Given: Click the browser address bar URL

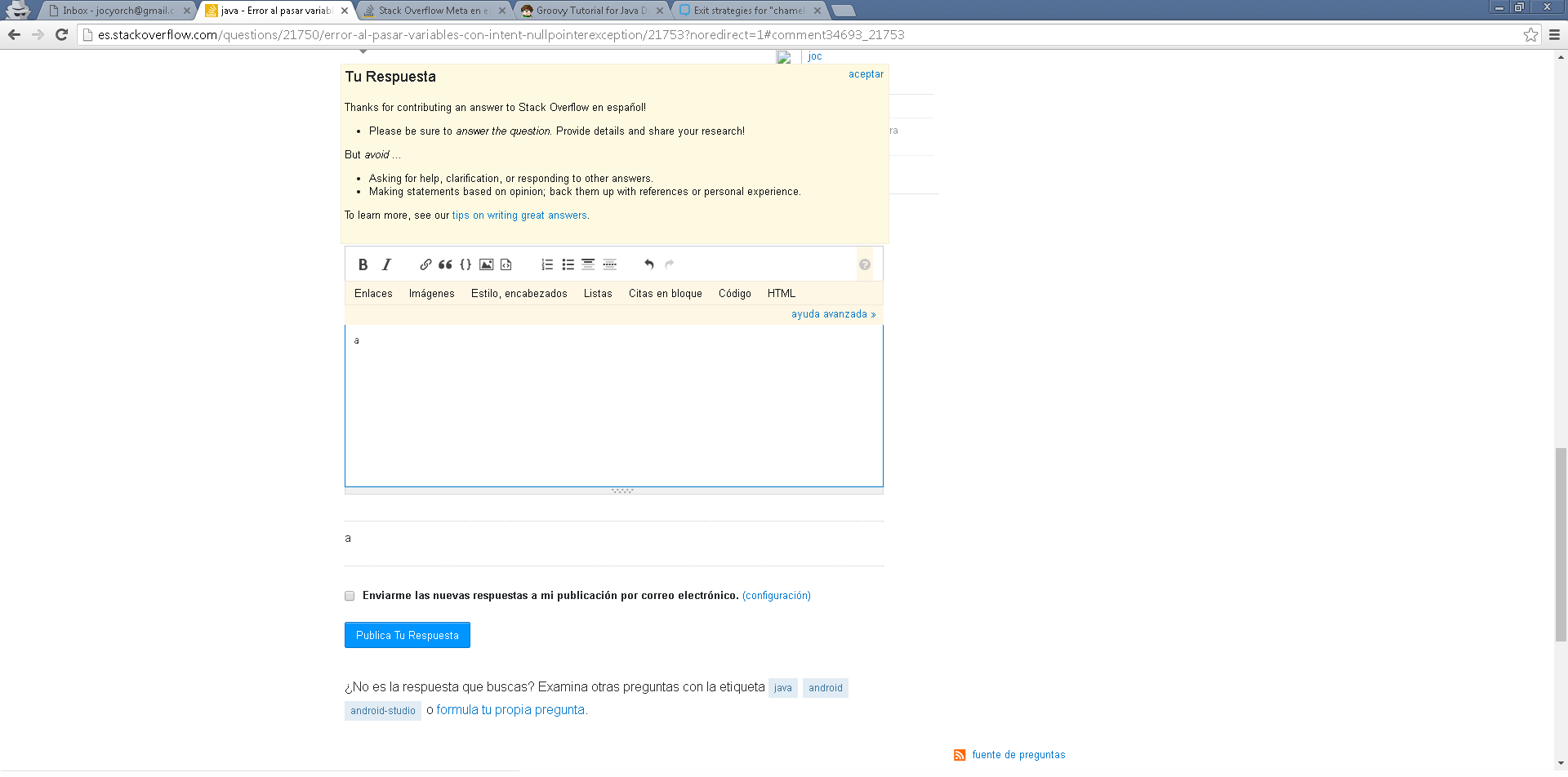Looking at the screenshot, I should coord(501,34).
